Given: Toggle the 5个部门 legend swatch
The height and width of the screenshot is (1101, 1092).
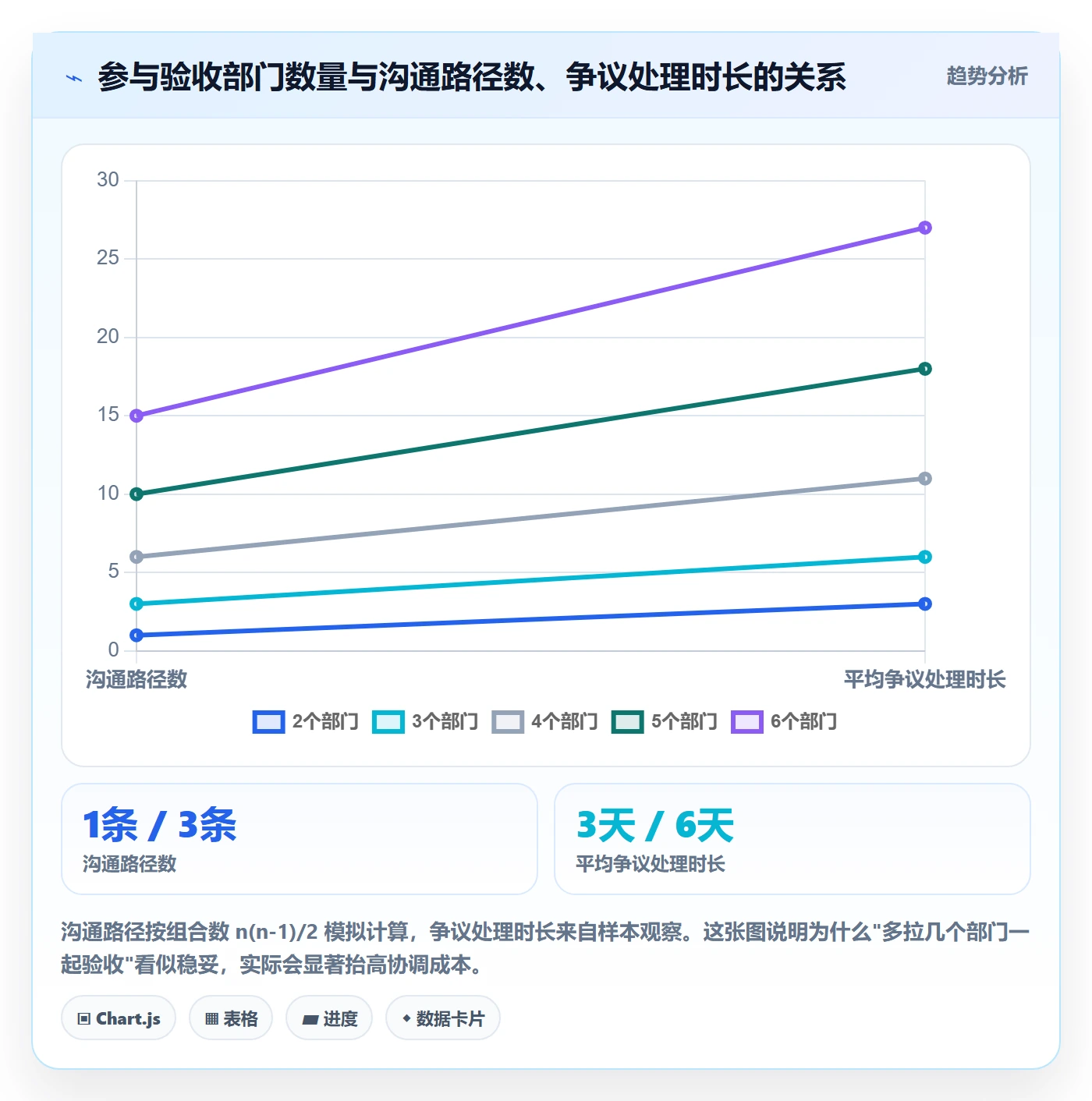Looking at the screenshot, I should (x=628, y=722).
